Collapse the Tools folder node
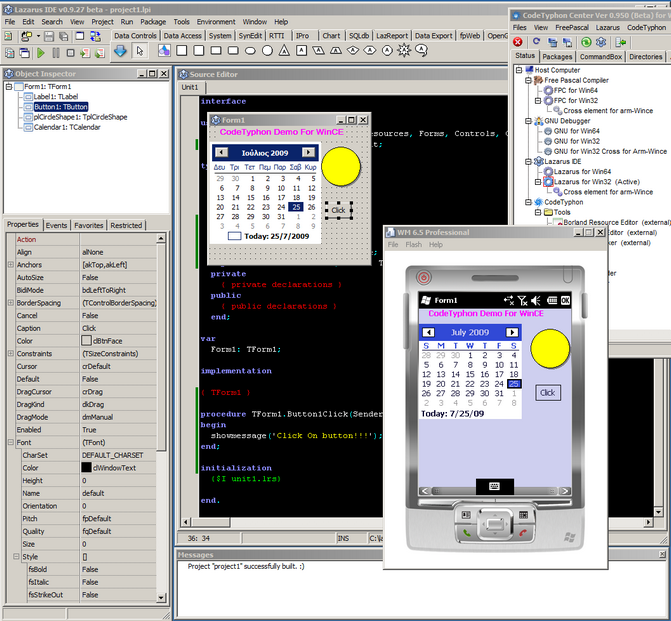This screenshot has height=621, width=671. [x=538, y=212]
